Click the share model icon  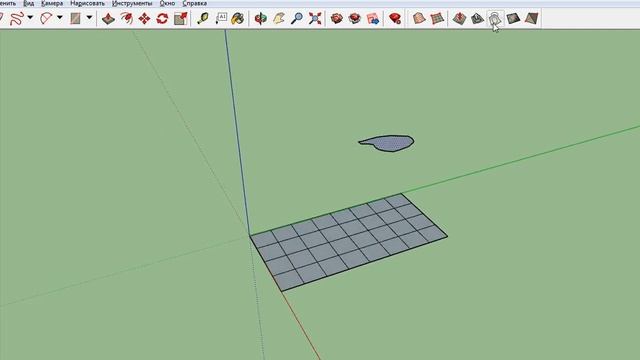coord(355,18)
